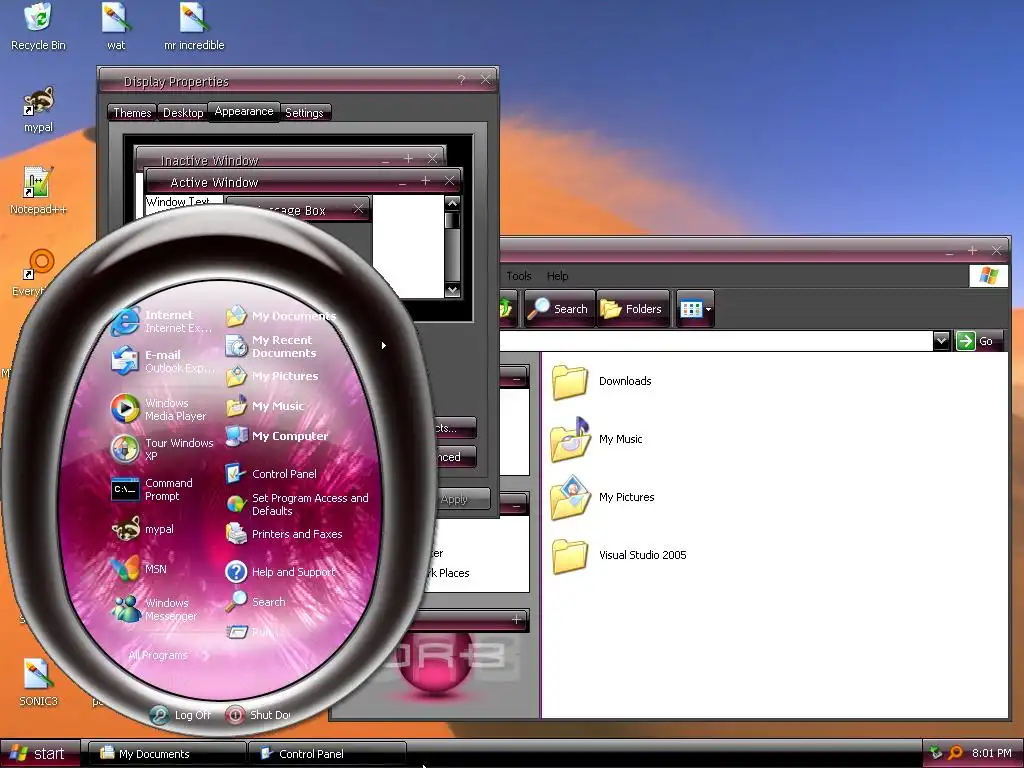1024x768 pixels.
Task: Open Set Program Access and Defaults
Action: [x=297, y=504]
